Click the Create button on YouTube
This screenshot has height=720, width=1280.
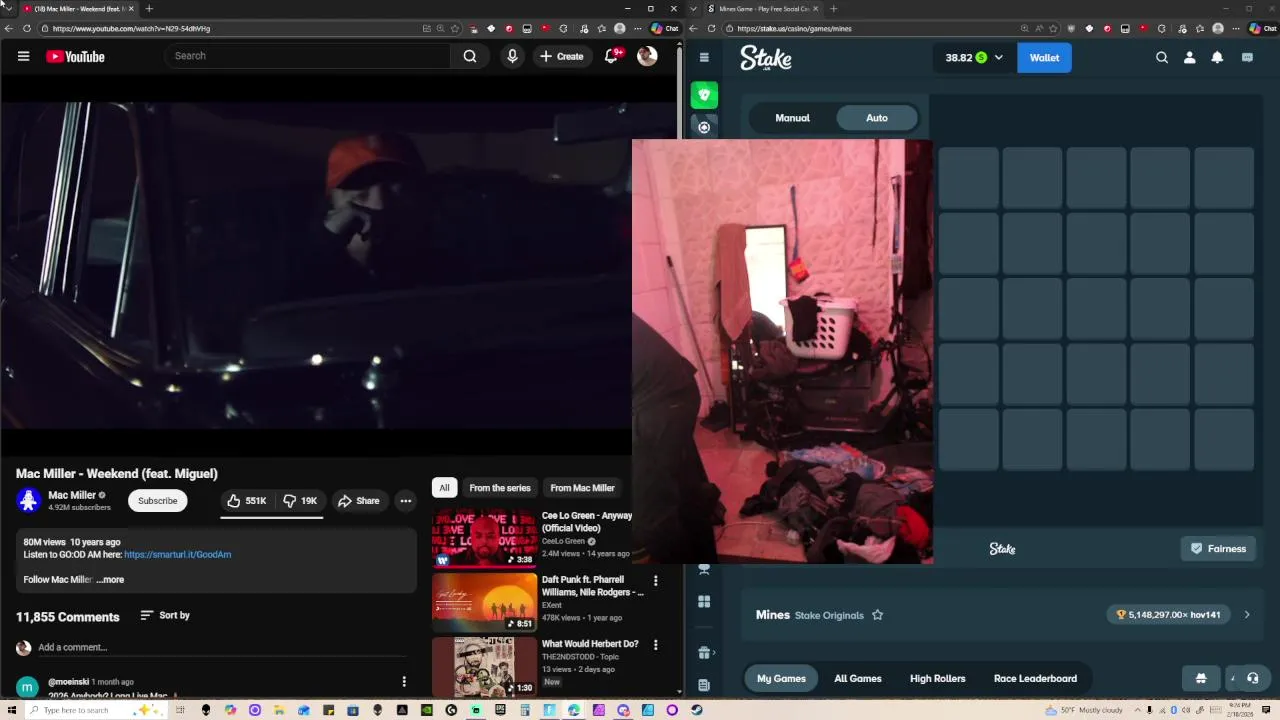coord(561,56)
